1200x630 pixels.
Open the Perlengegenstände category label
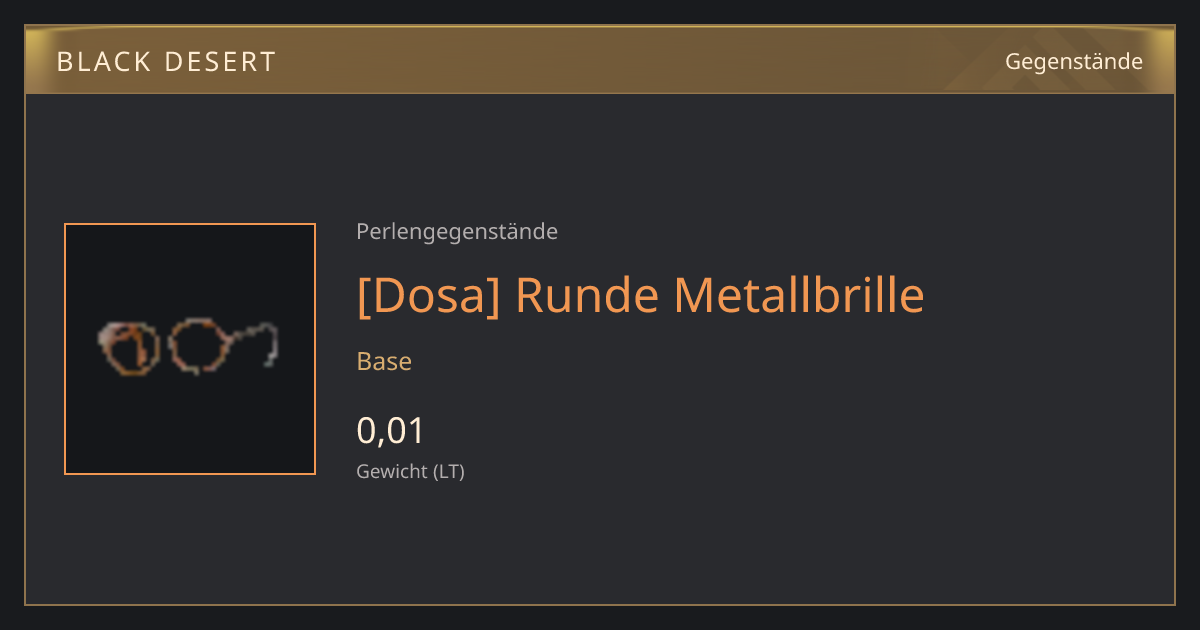[457, 232]
